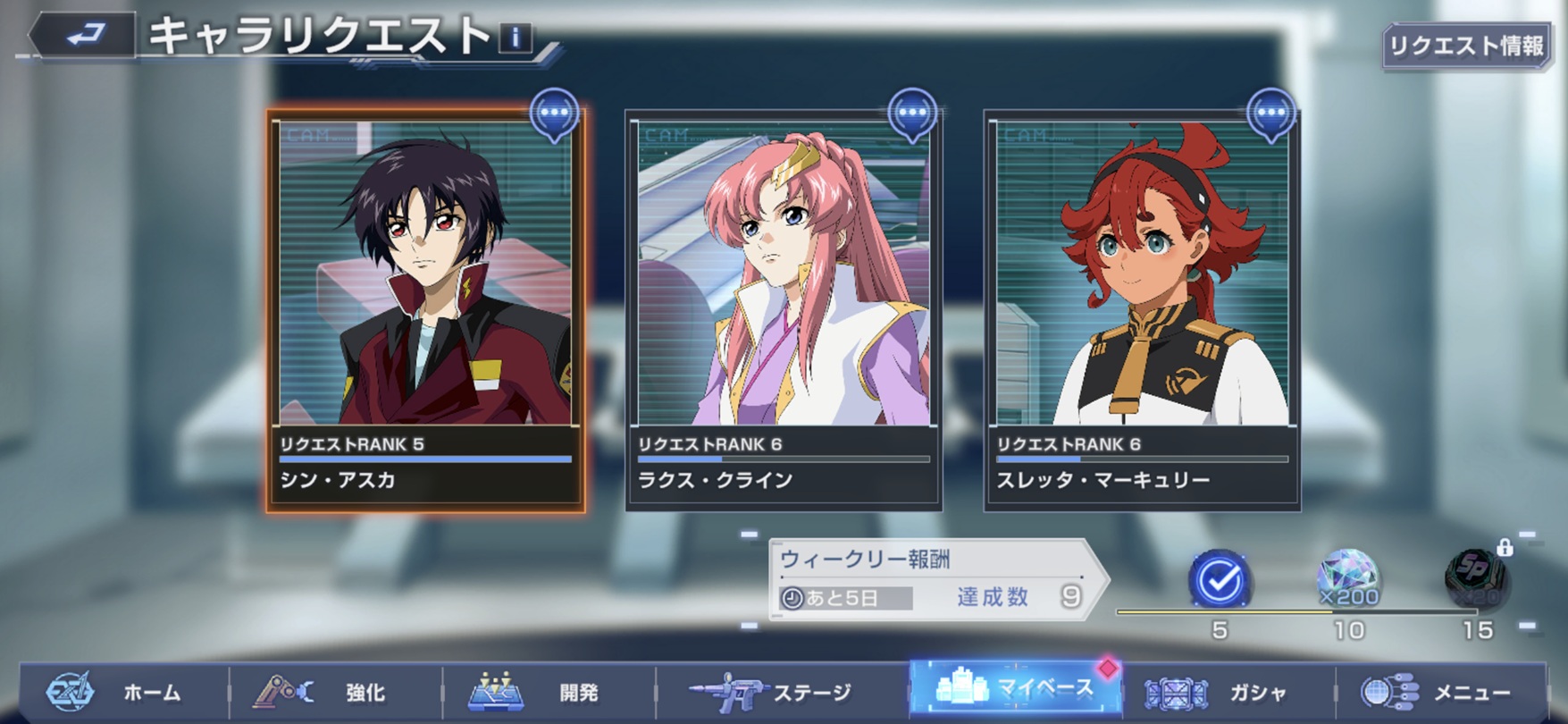Switch to the 強化 tab
The image size is (1568, 724).
pos(336,692)
